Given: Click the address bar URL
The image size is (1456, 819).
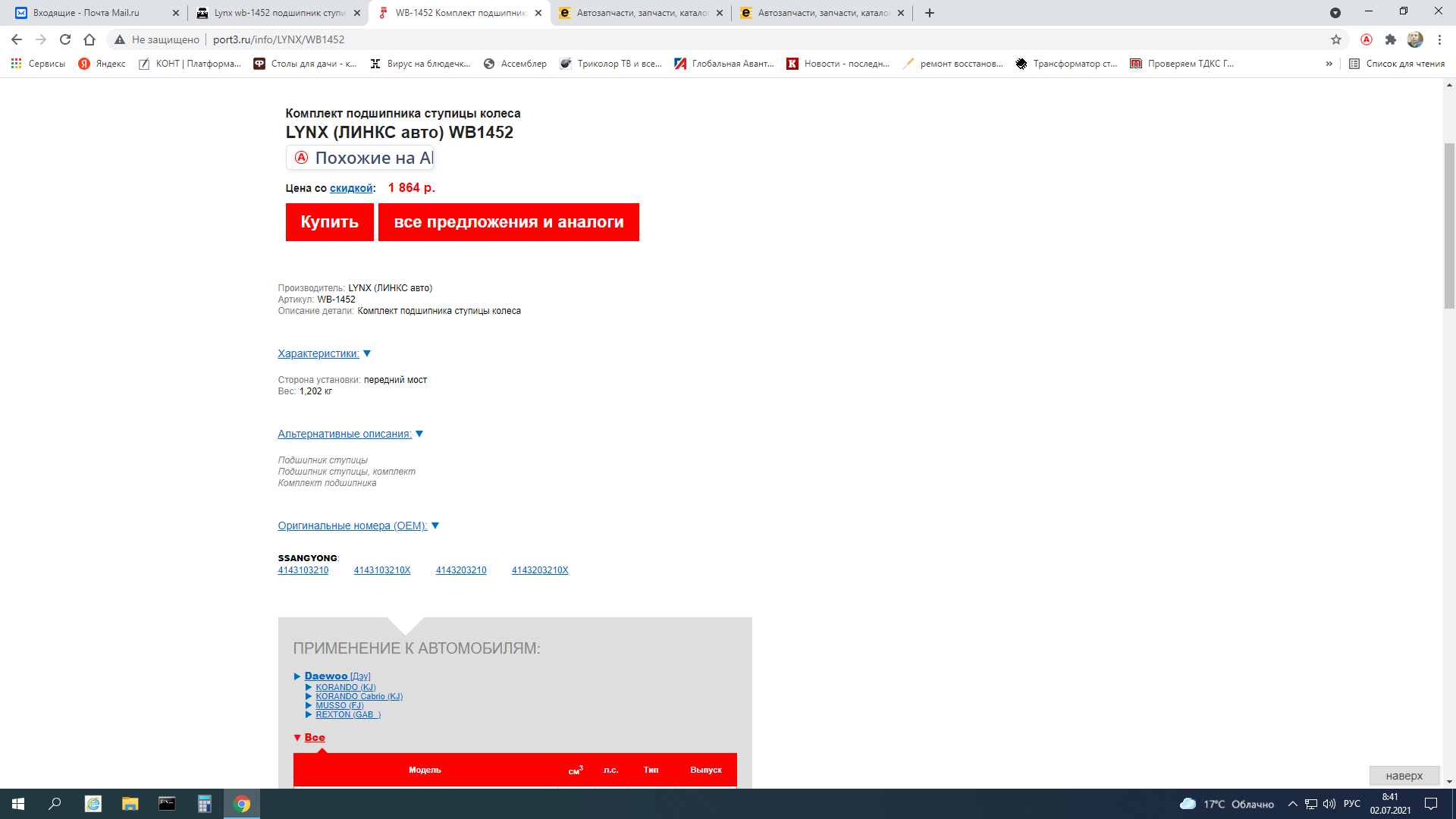Looking at the screenshot, I should (278, 39).
